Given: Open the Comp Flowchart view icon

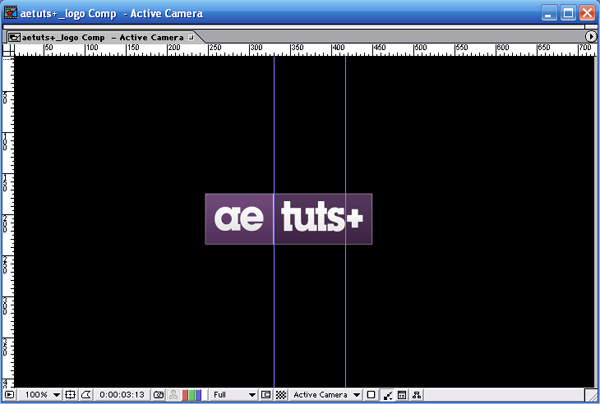Looking at the screenshot, I should pyautogui.click(x=417, y=395).
